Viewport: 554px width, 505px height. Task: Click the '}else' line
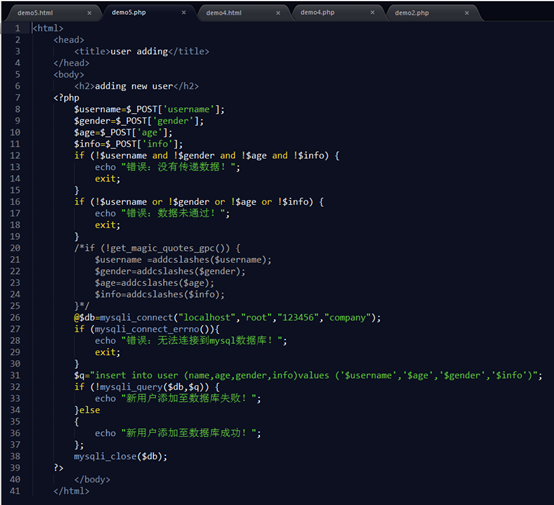(87, 410)
